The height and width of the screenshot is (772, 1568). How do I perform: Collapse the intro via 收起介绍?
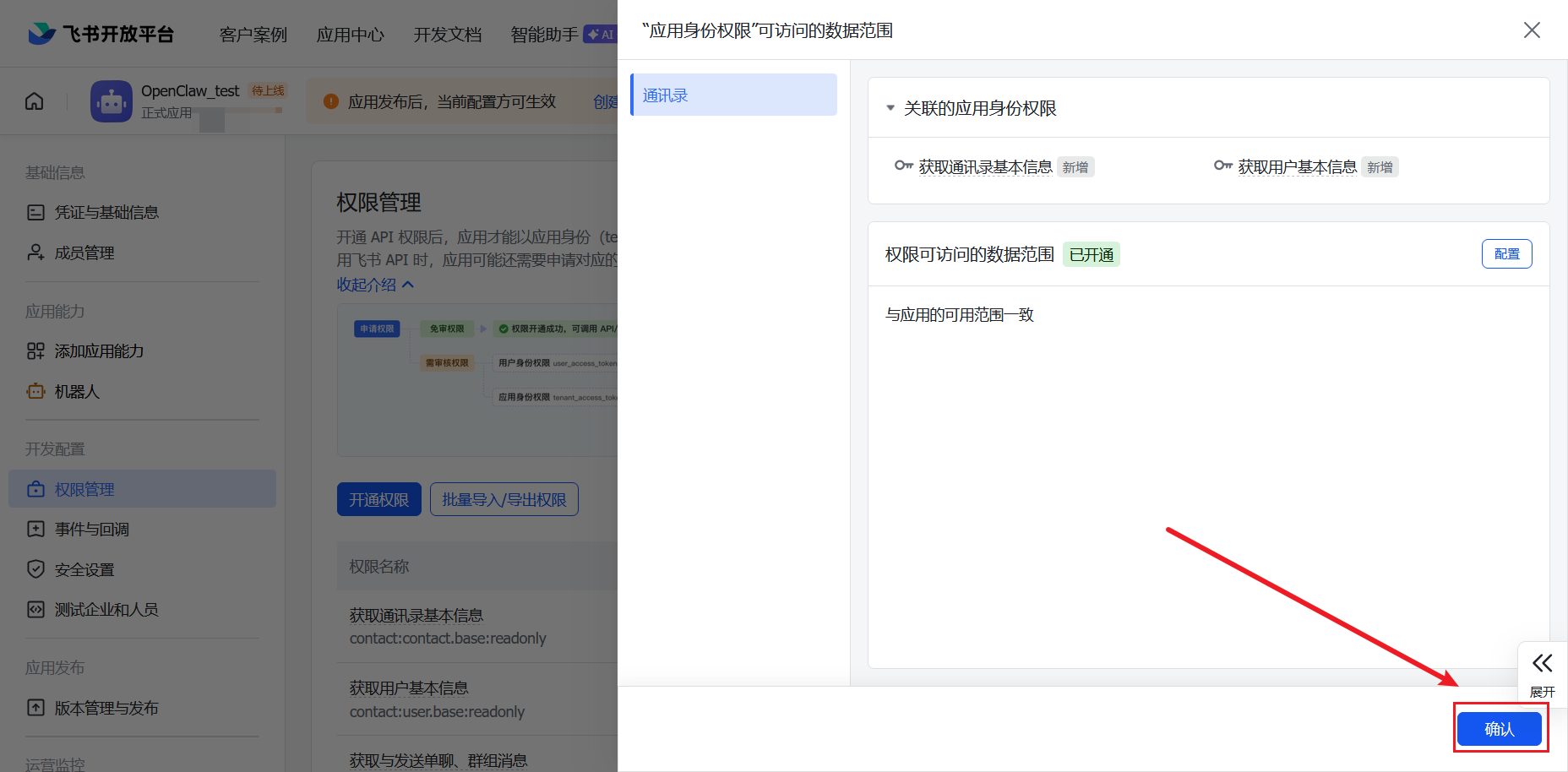pyautogui.click(x=374, y=285)
